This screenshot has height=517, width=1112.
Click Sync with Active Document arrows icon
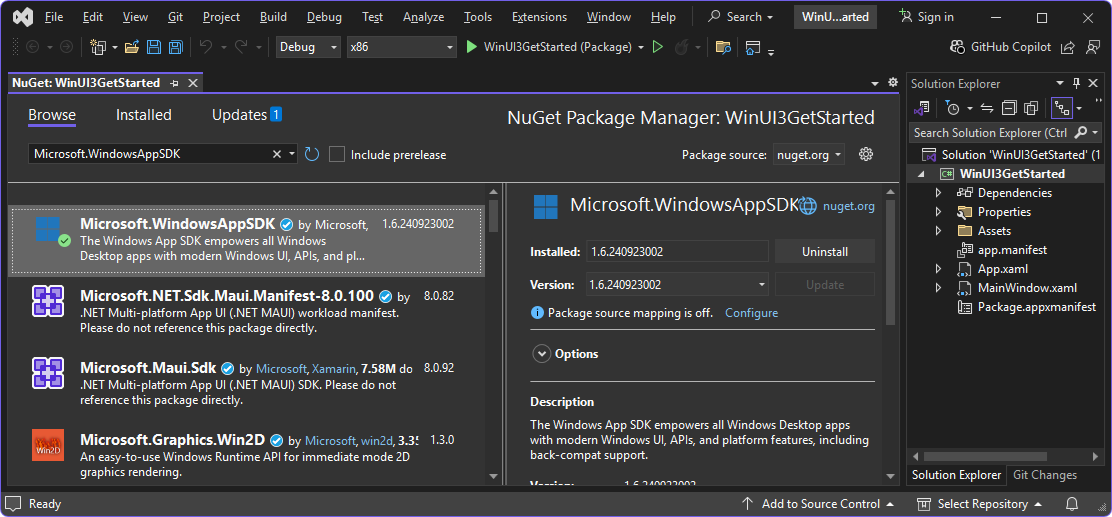(x=986, y=109)
